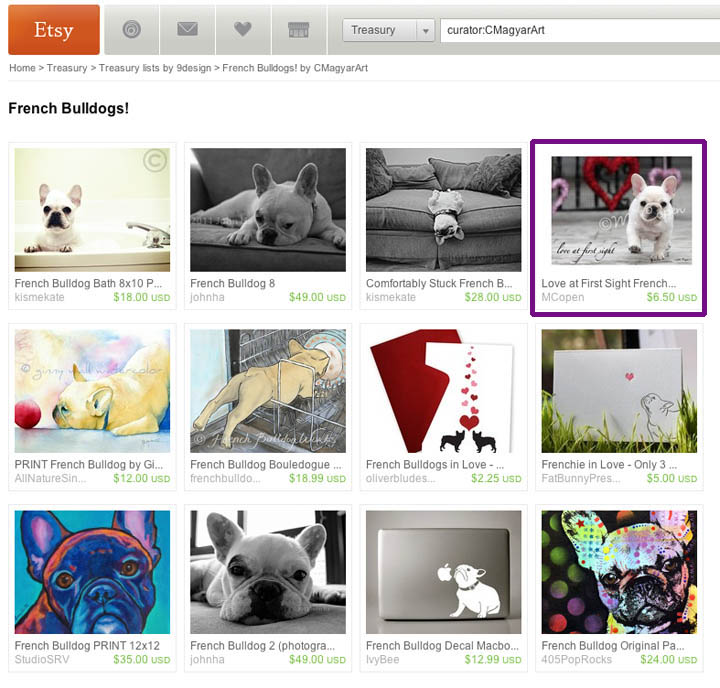
Task: Click the $12.99 USD price
Action: click(x=493, y=660)
